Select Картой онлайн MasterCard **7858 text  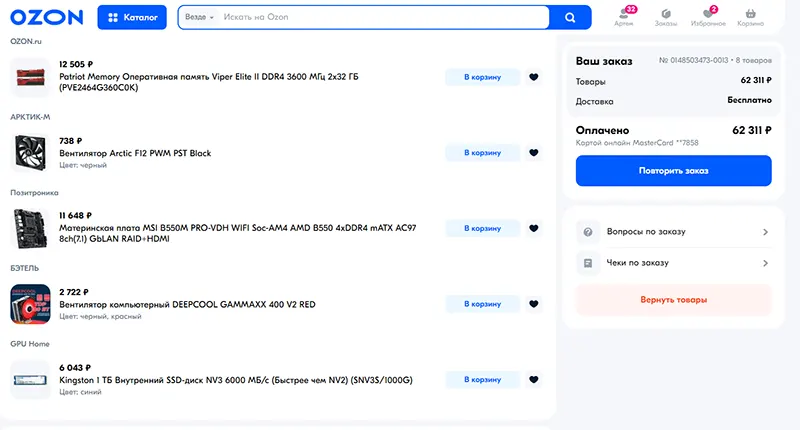coord(637,143)
